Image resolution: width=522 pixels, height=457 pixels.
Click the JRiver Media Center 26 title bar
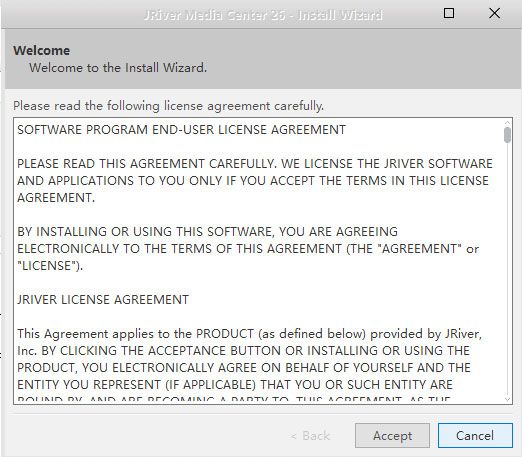pos(263,15)
